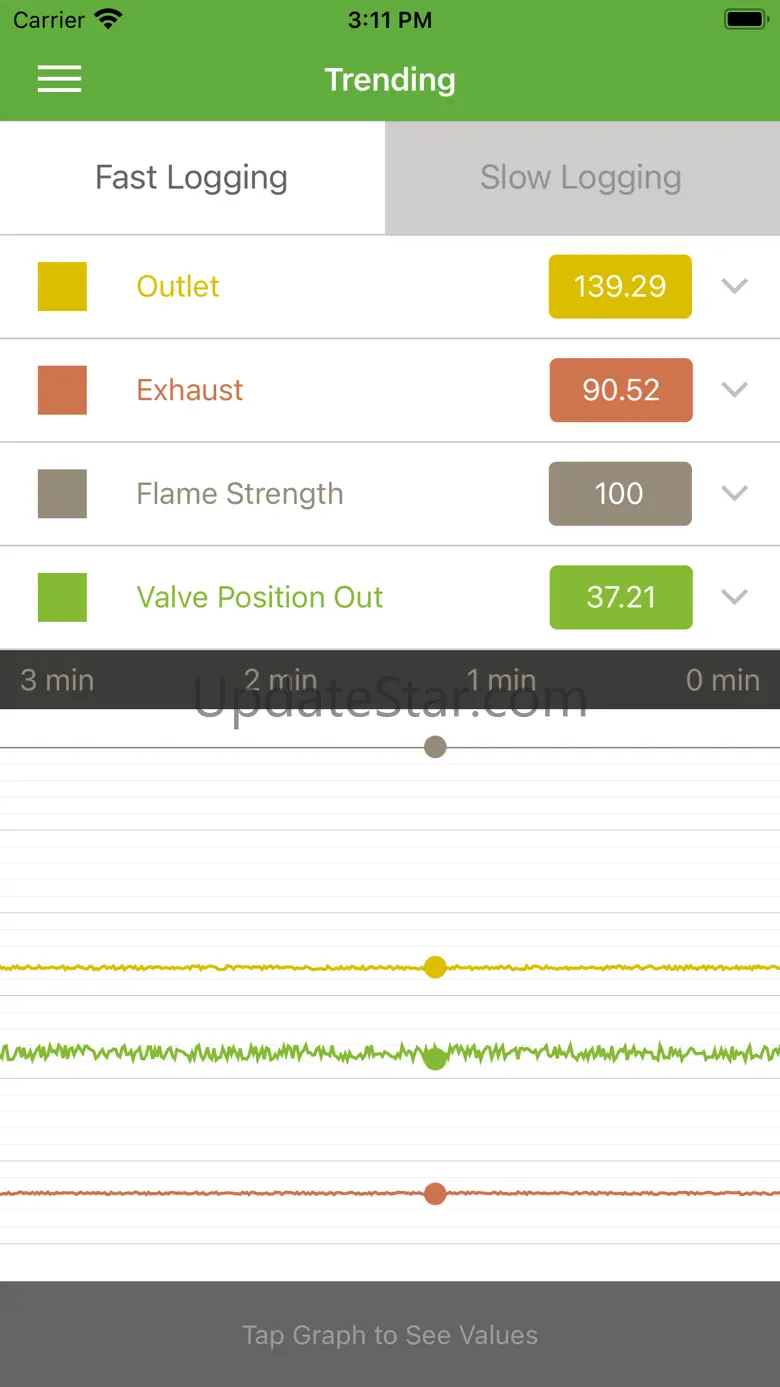
Task: Click the gray Flame Strength swatch
Action: (x=62, y=494)
